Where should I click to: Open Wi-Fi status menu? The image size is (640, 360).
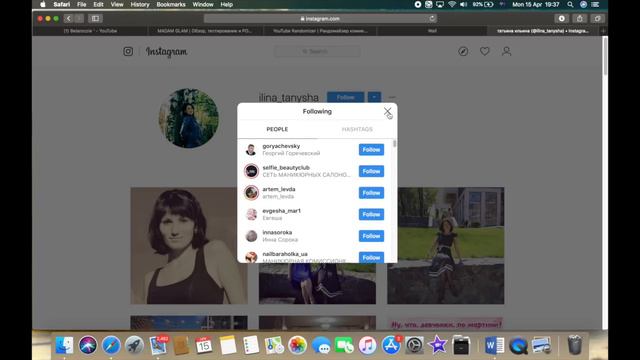452,4
